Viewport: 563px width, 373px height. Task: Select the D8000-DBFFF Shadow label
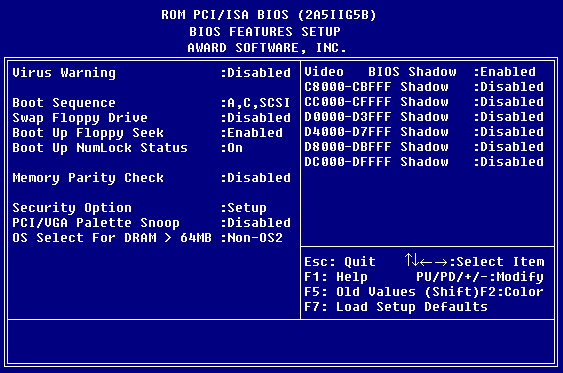coord(376,147)
